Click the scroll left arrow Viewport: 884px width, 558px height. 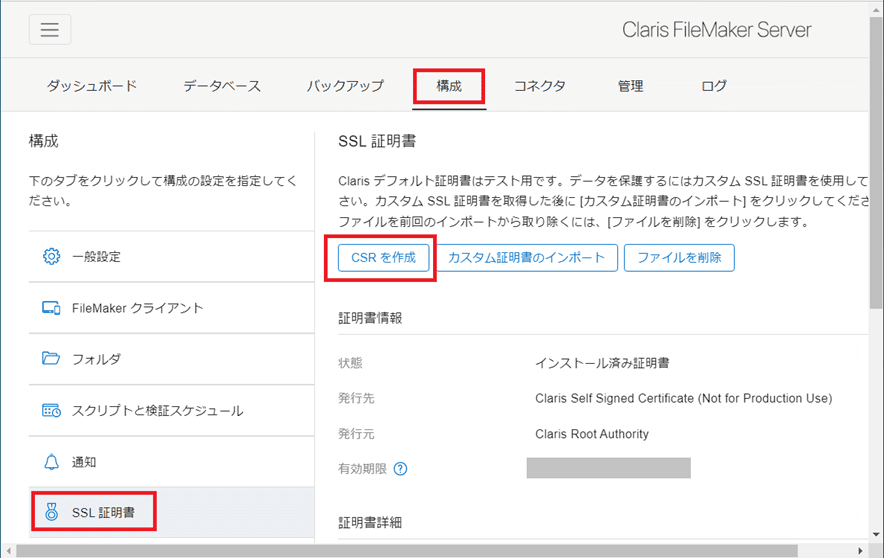(x=8, y=551)
